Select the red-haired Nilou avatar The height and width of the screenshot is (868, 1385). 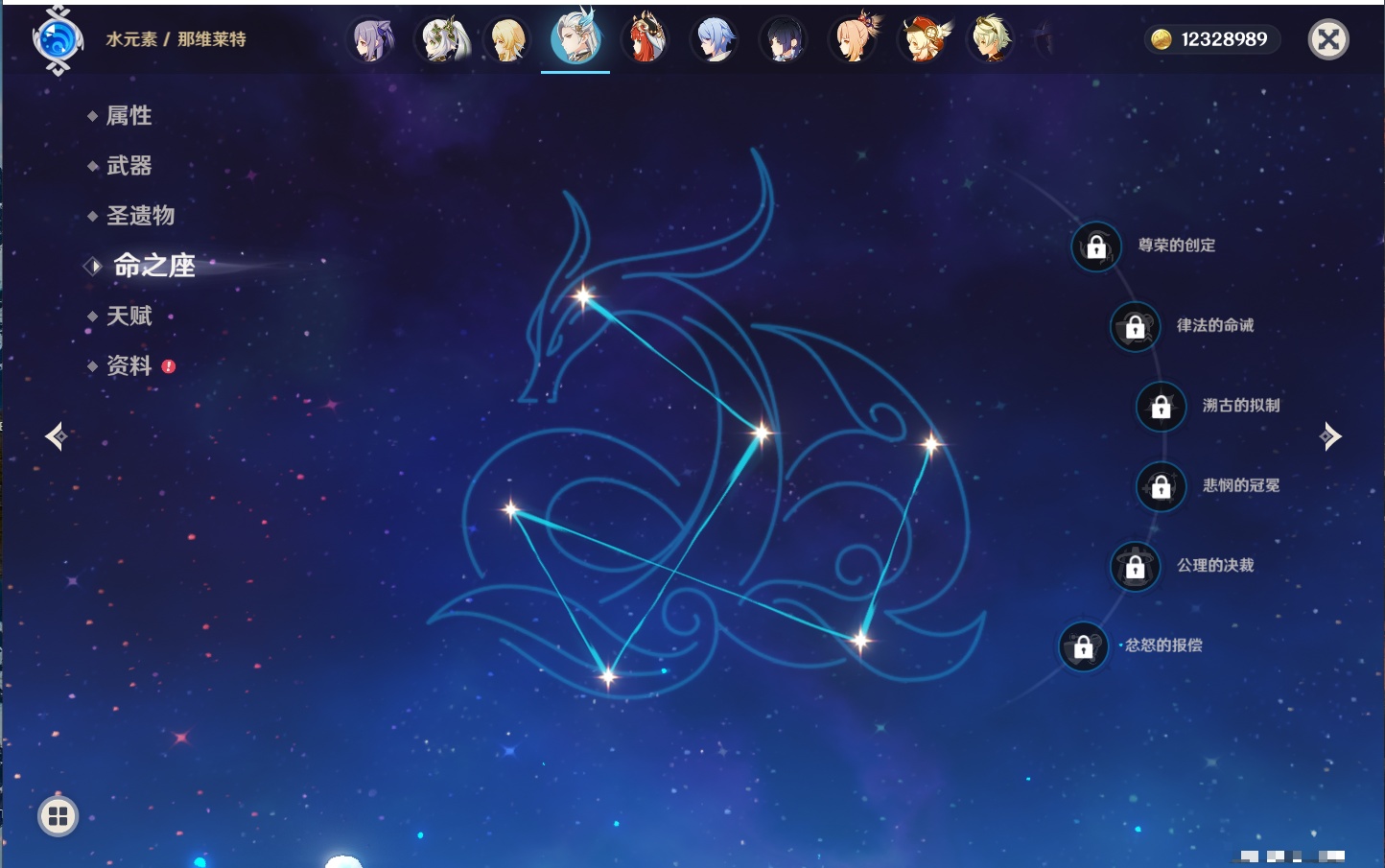tap(645, 40)
